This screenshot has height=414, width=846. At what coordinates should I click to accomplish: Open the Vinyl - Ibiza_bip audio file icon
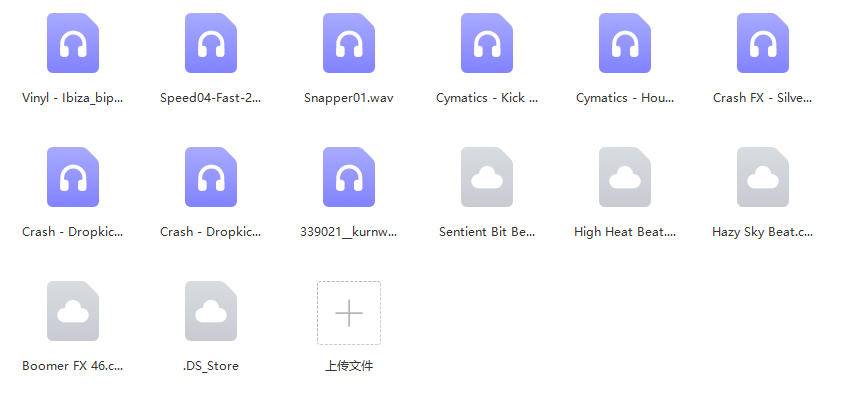click(x=73, y=43)
